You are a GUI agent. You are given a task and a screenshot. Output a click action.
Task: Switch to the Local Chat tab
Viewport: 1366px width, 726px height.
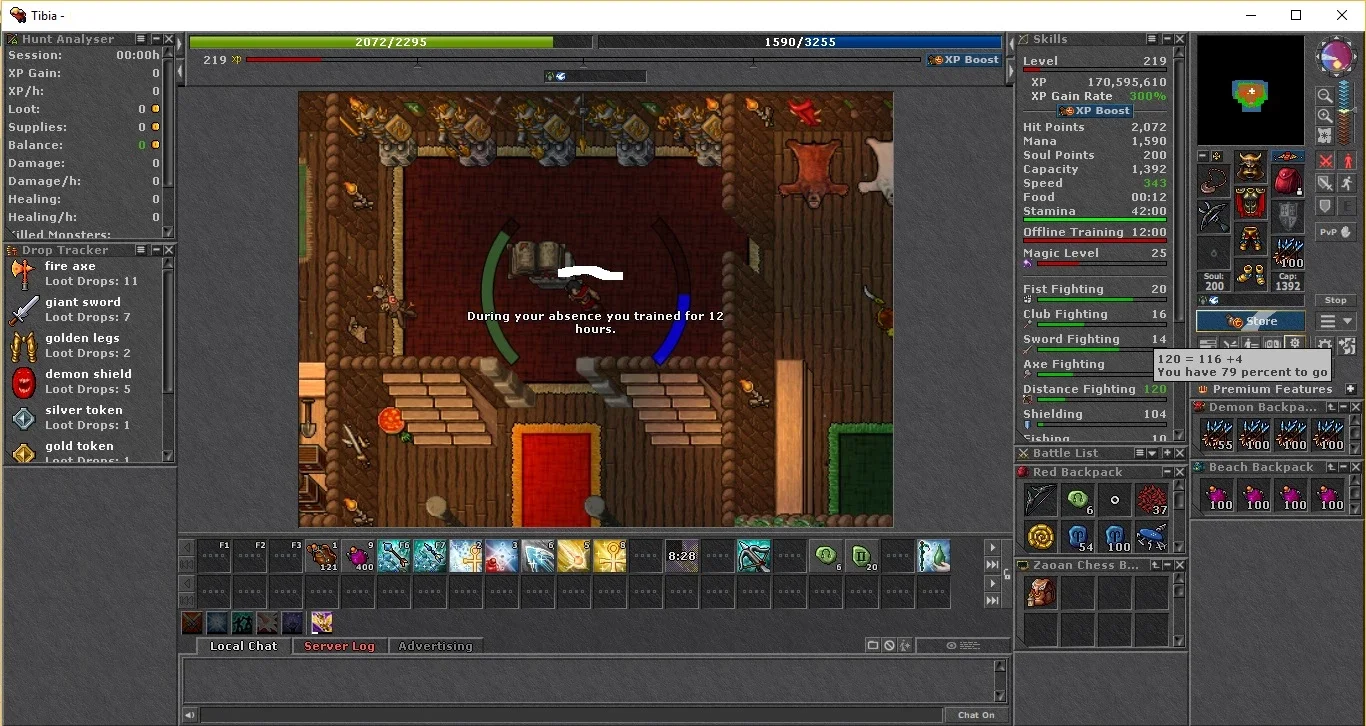(243, 646)
